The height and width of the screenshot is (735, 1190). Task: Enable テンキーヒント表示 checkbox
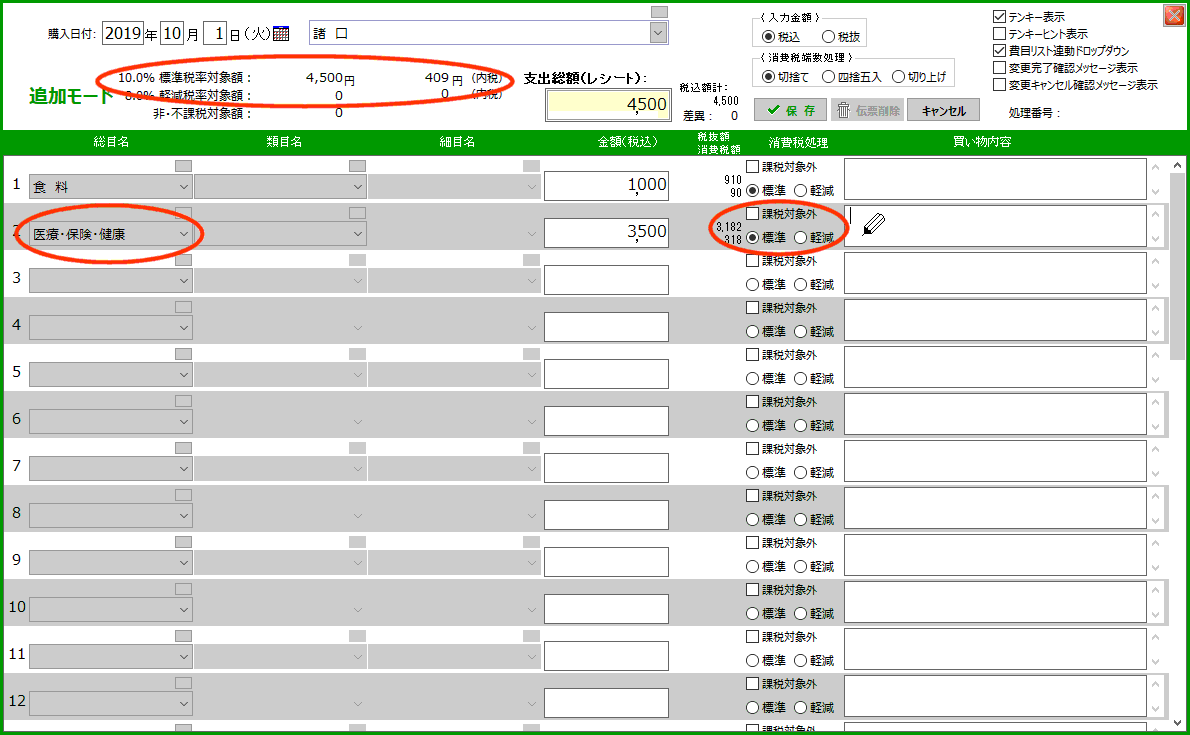(x=1000, y=33)
